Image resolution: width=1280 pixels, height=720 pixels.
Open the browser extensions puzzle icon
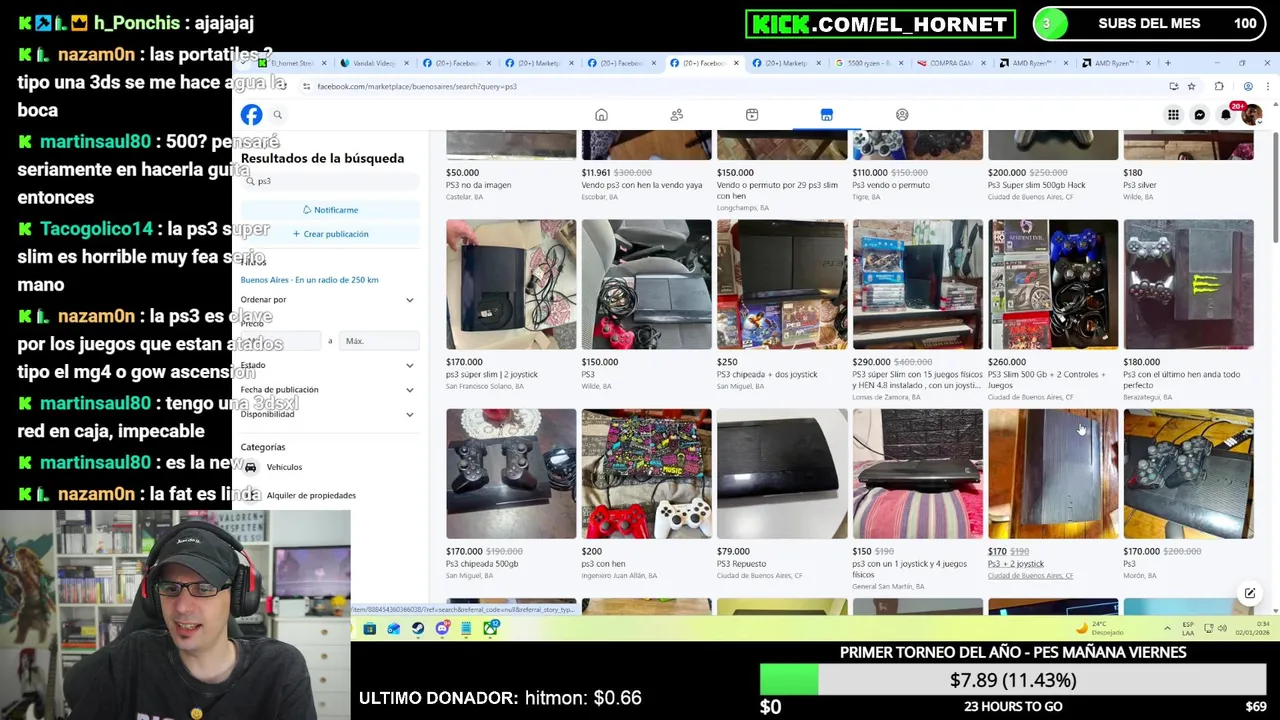coord(1218,86)
